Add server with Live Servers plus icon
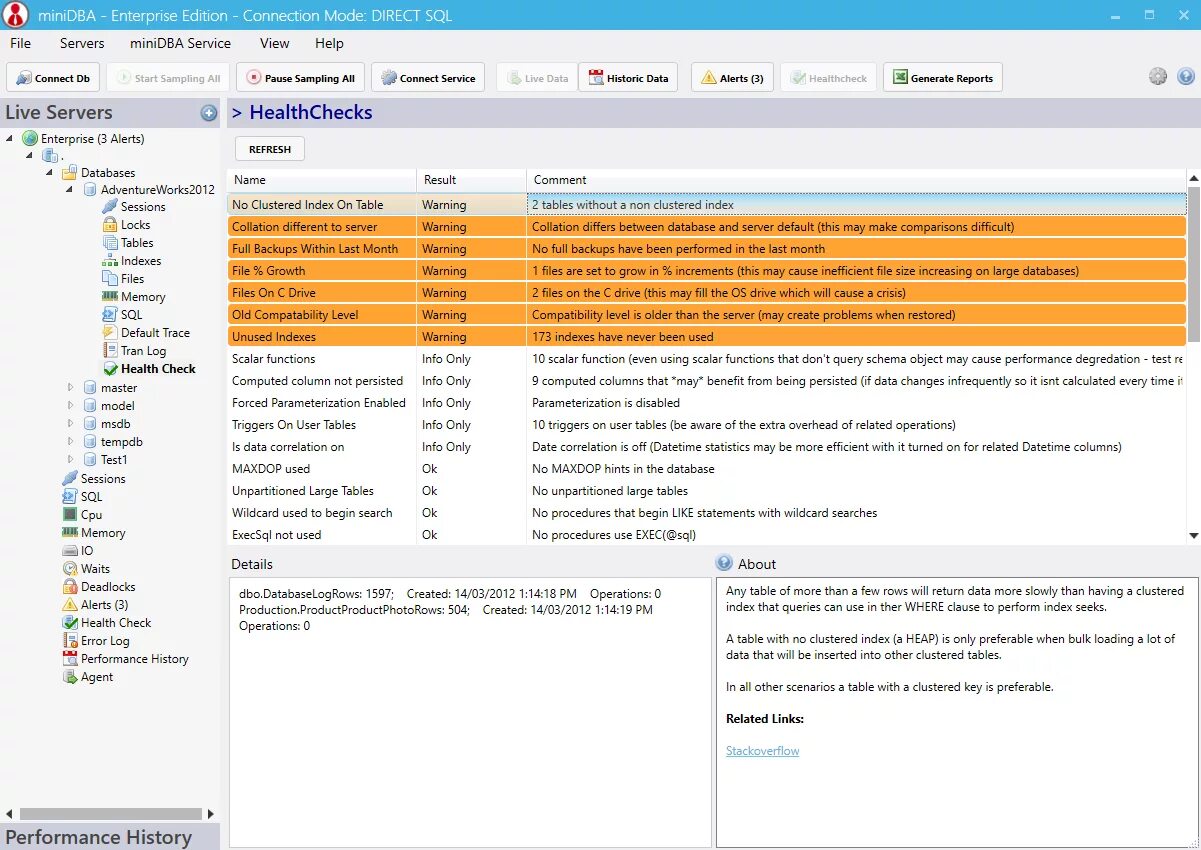 (x=209, y=113)
